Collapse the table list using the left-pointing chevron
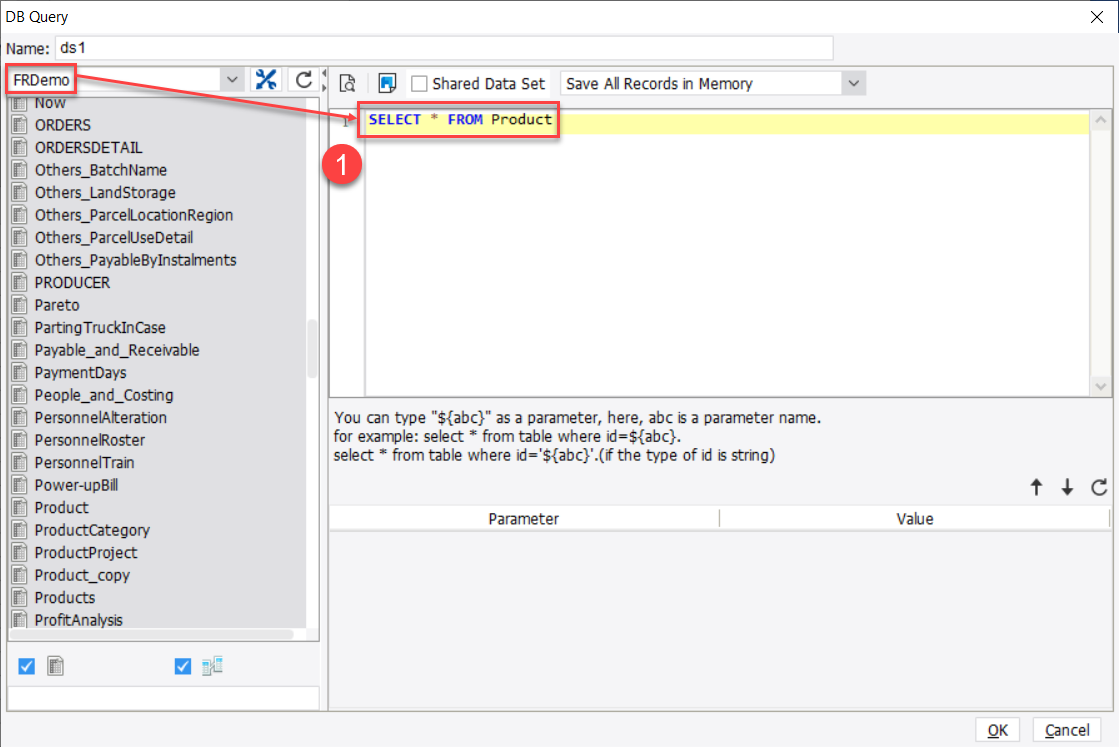Screen dimensions: 1119x747 [x=322, y=74]
